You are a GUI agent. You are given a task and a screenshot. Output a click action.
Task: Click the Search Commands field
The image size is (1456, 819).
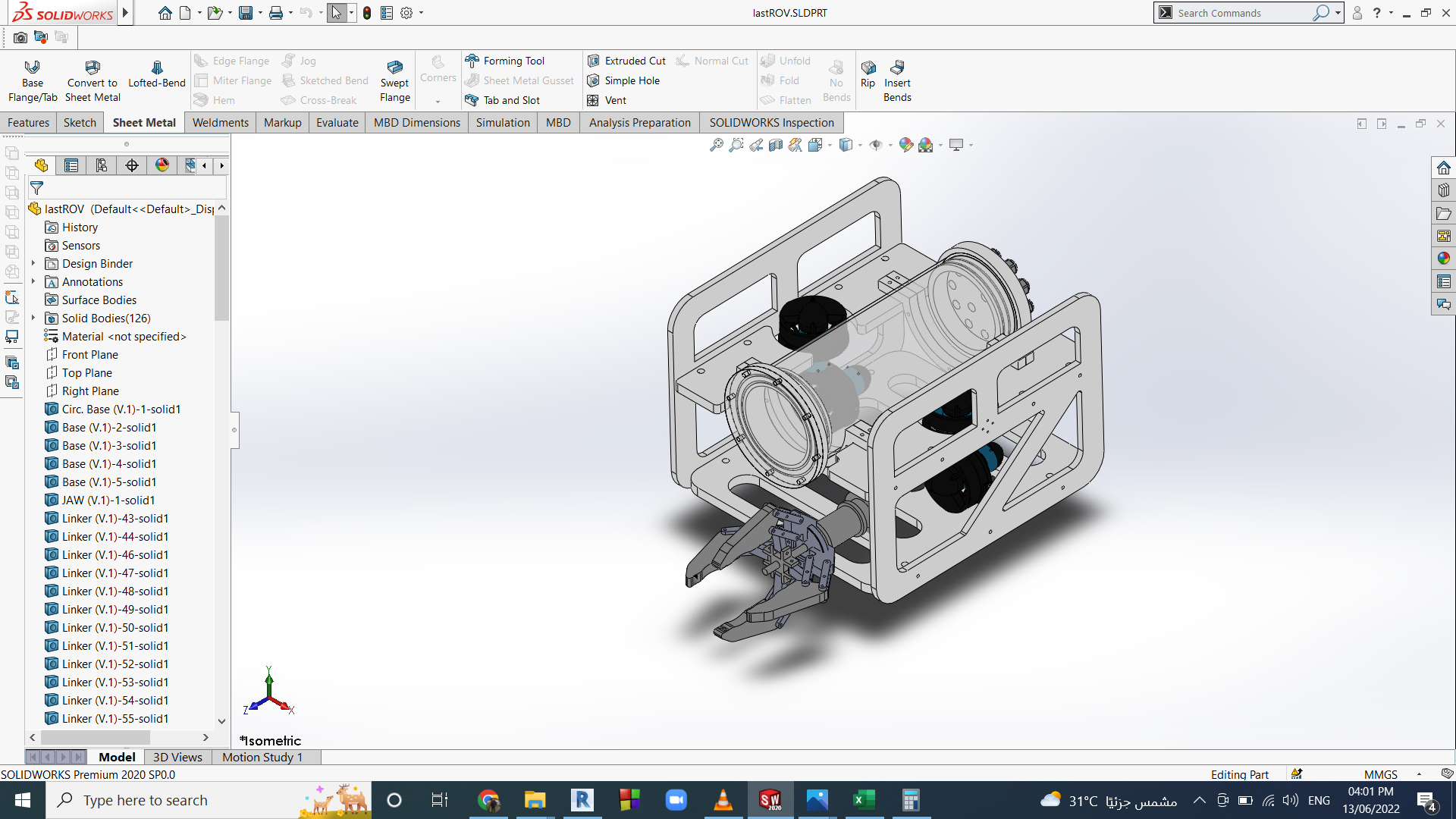[x=1244, y=13]
